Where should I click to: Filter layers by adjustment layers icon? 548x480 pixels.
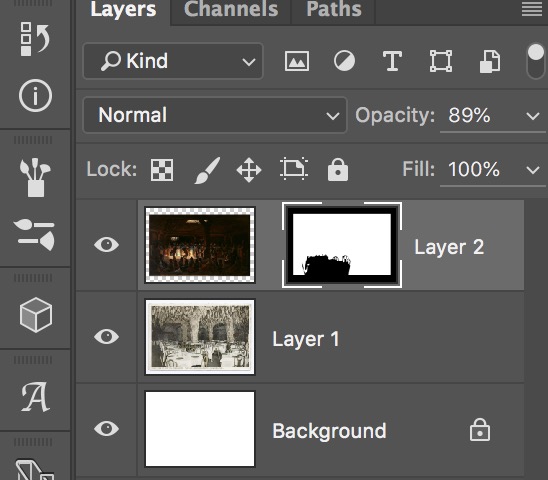pos(344,62)
